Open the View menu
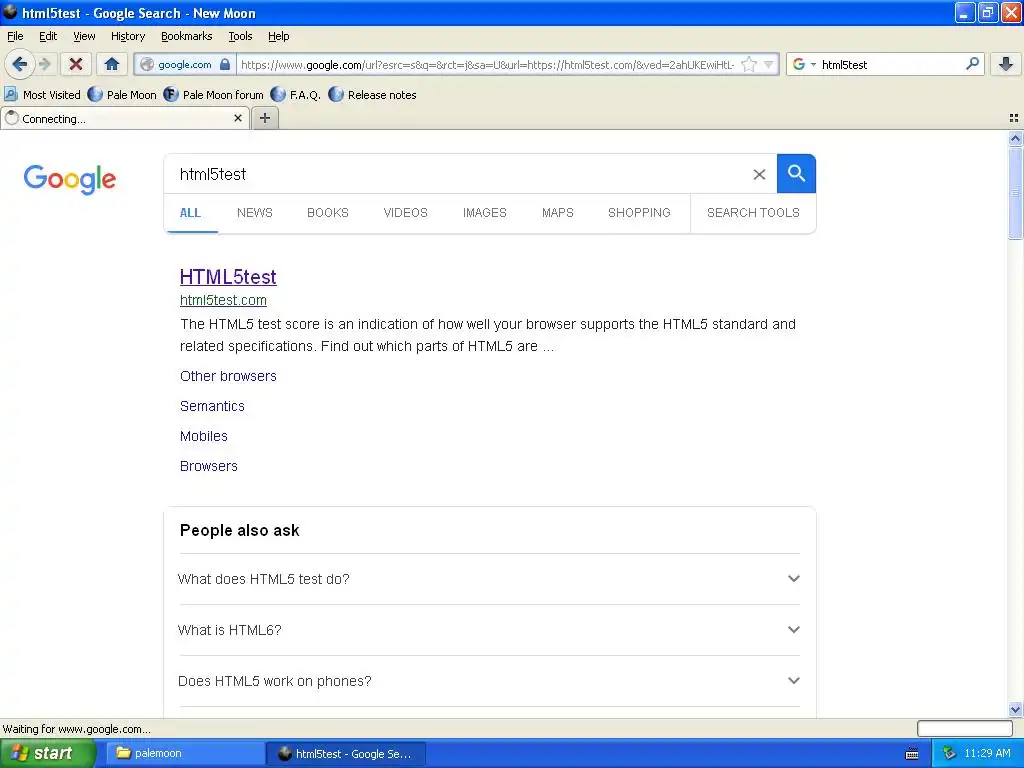Image resolution: width=1024 pixels, height=768 pixels. [x=84, y=36]
